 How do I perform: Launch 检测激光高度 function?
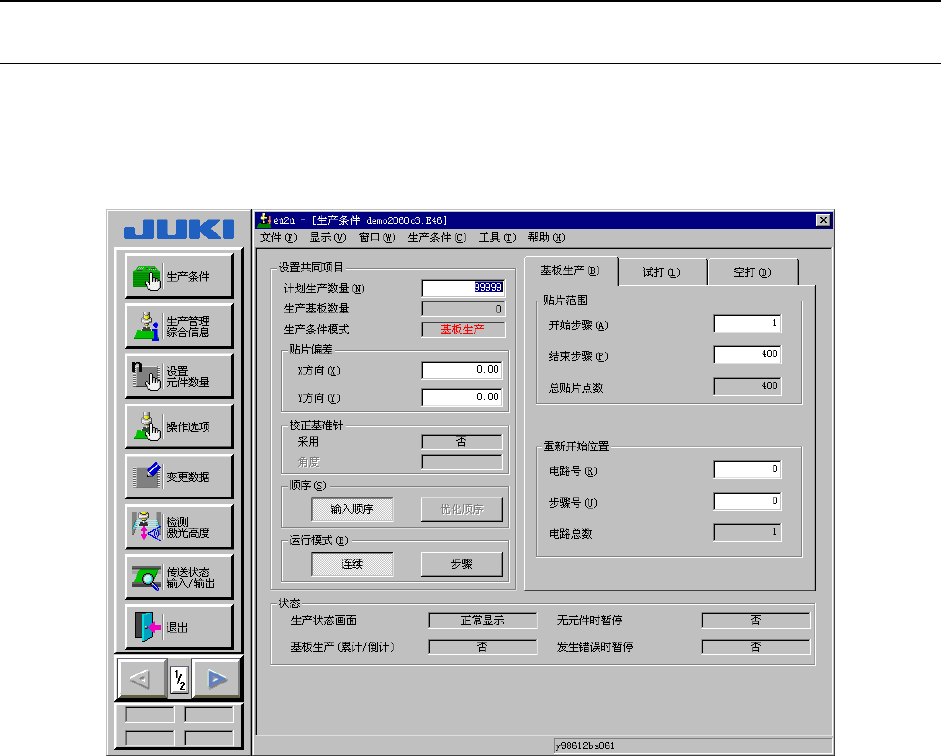tap(179, 527)
